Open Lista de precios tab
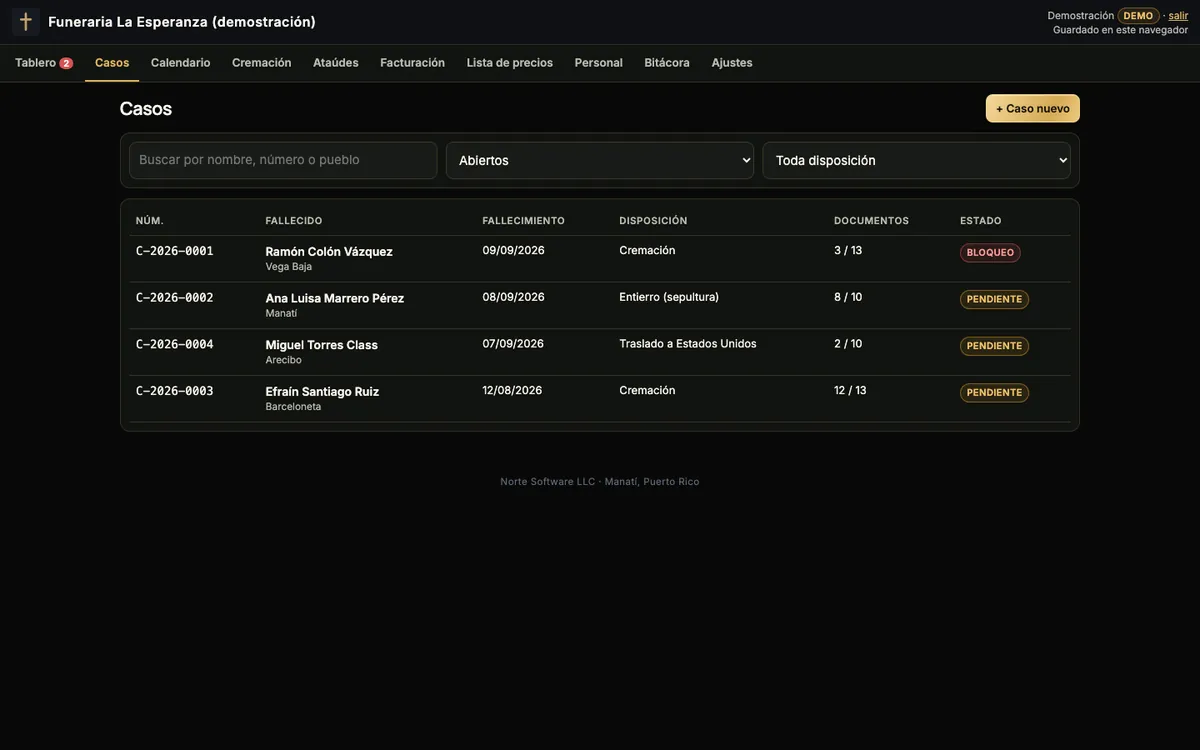The width and height of the screenshot is (1200, 750). pos(510,63)
